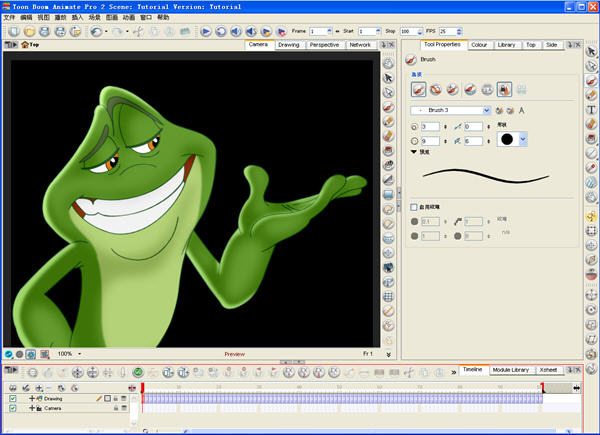Click the green circular icon in timeline toolbar
The image size is (600, 435).
coord(137,372)
